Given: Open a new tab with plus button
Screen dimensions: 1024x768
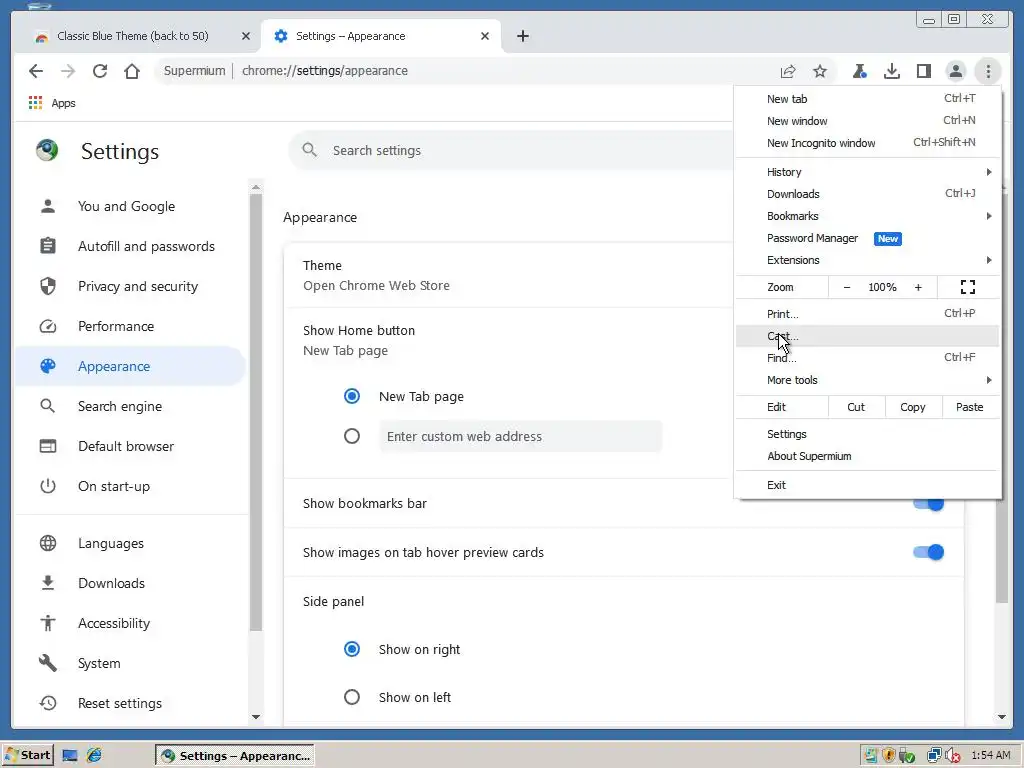Looking at the screenshot, I should pos(522,36).
